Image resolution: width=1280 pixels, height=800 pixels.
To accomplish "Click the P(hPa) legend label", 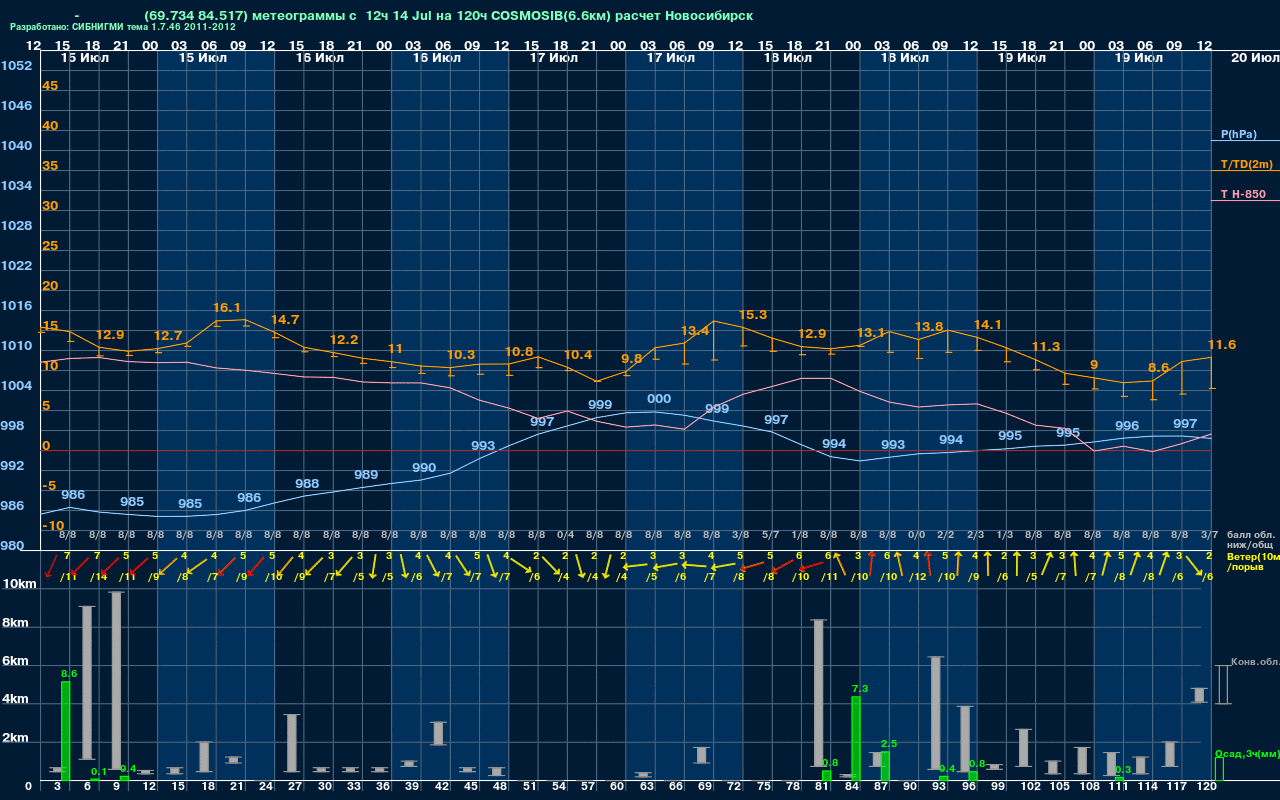I will (1238, 134).
